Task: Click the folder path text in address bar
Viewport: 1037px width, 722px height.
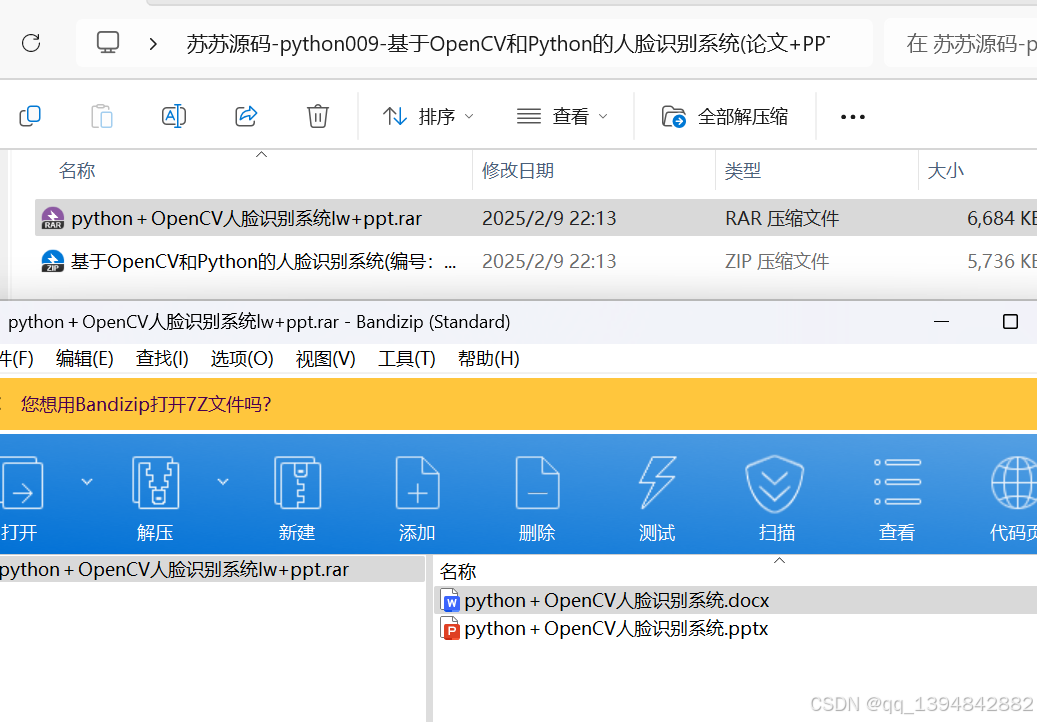Action: pyautogui.click(x=507, y=44)
